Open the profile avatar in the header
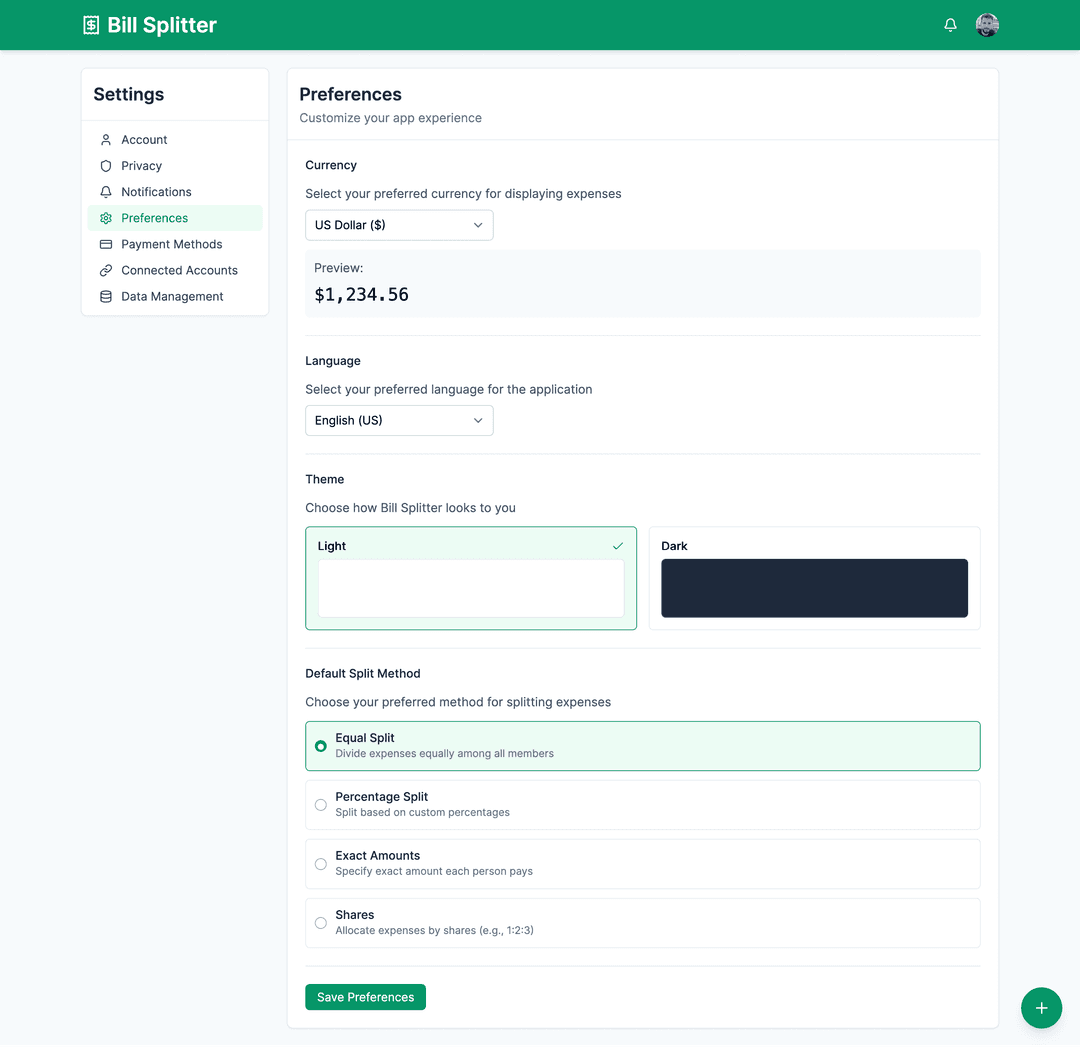 pos(987,24)
